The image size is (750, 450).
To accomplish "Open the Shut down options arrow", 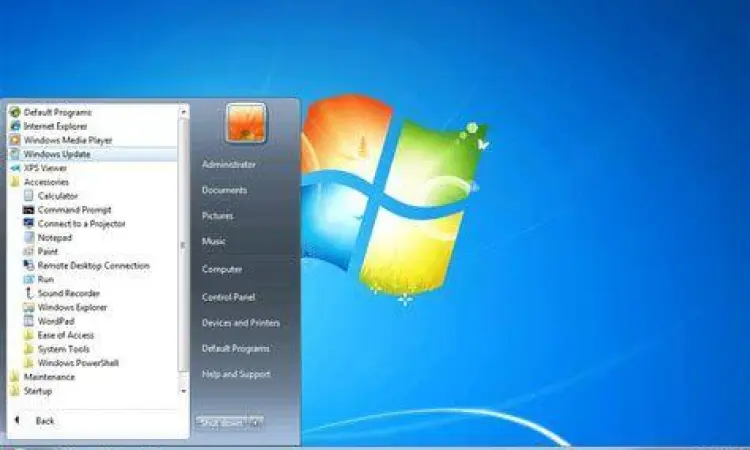I will (257, 422).
